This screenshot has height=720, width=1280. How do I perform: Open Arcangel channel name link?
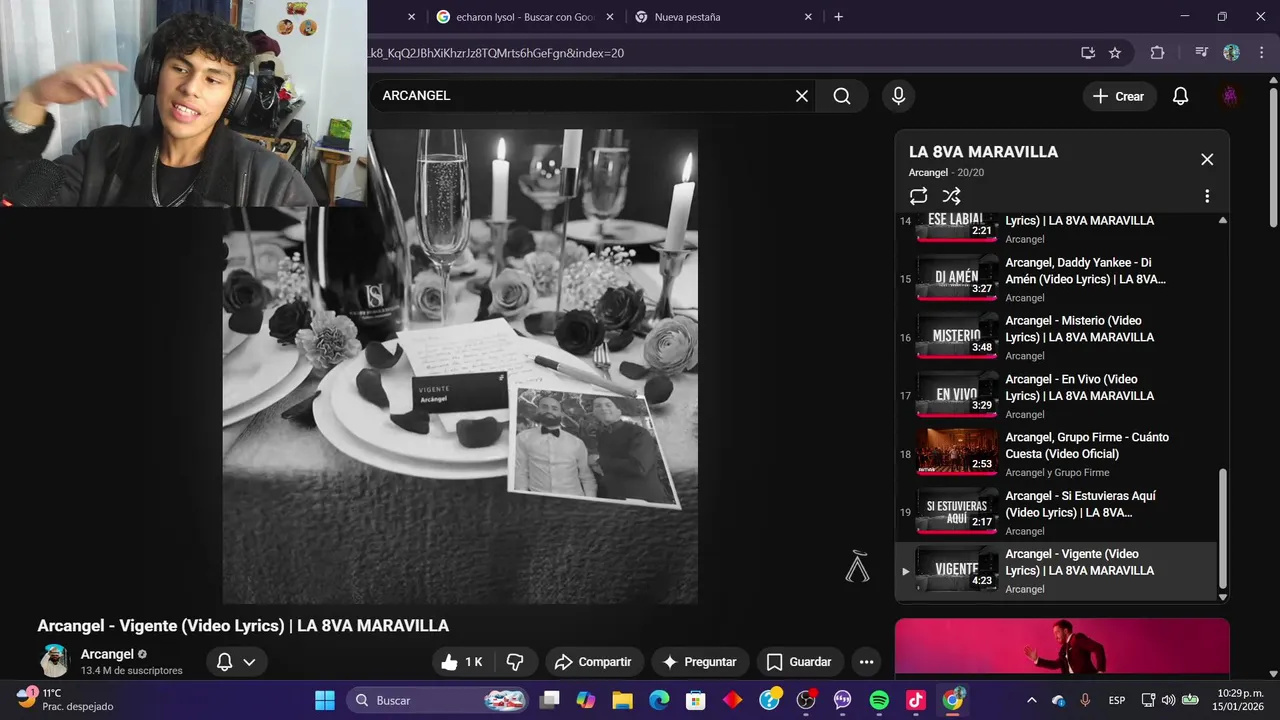[x=107, y=654]
